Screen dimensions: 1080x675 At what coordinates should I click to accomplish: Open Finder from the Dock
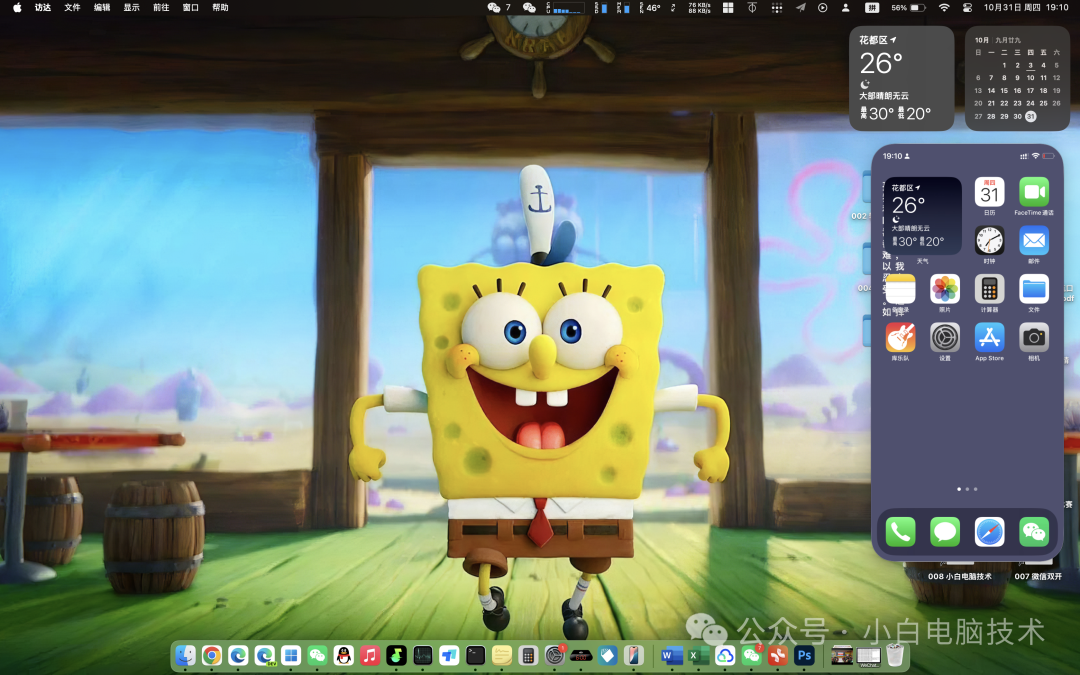(185, 655)
